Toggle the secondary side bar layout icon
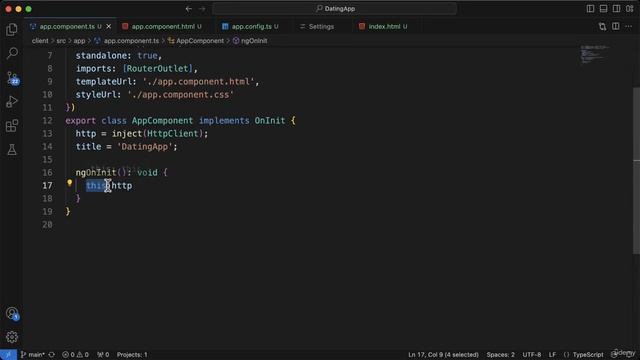 616,9
